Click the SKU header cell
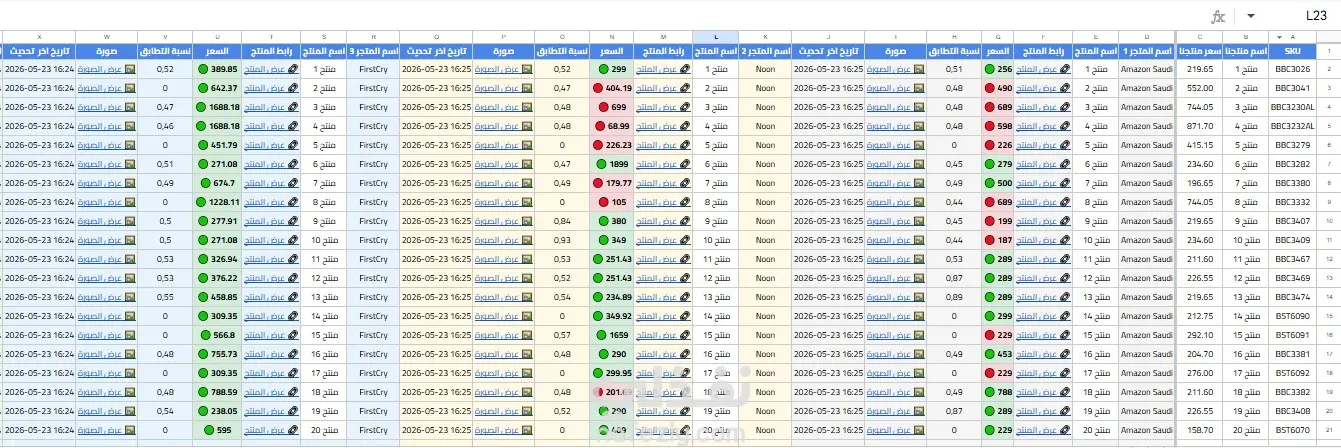1341x448 pixels. pos(1292,51)
